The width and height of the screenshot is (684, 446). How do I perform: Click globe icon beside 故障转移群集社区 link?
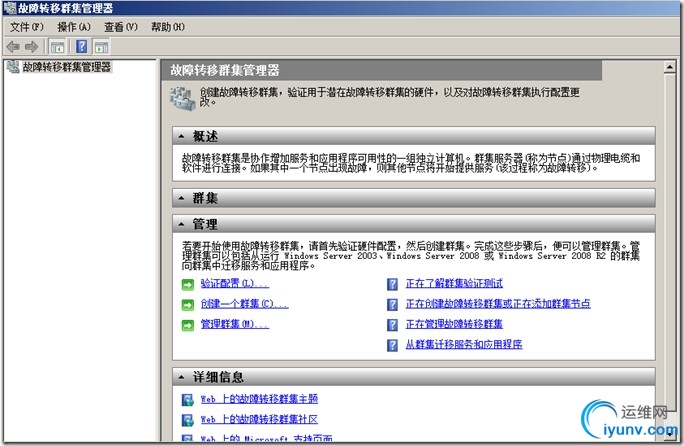[188, 420]
